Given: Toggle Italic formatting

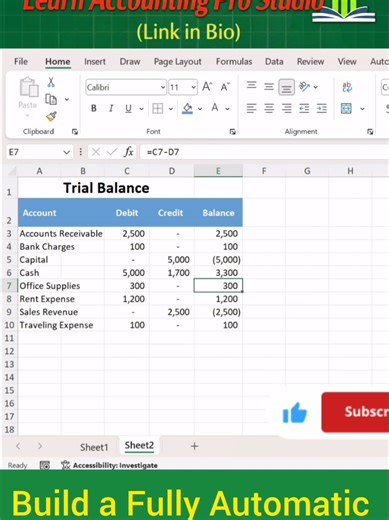Looking at the screenshot, I should coord(111,108).
